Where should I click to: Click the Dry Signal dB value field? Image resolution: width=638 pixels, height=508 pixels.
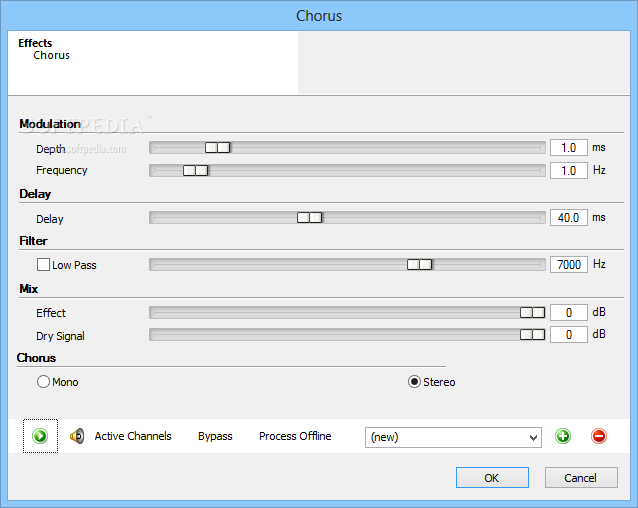coord(569,335)
